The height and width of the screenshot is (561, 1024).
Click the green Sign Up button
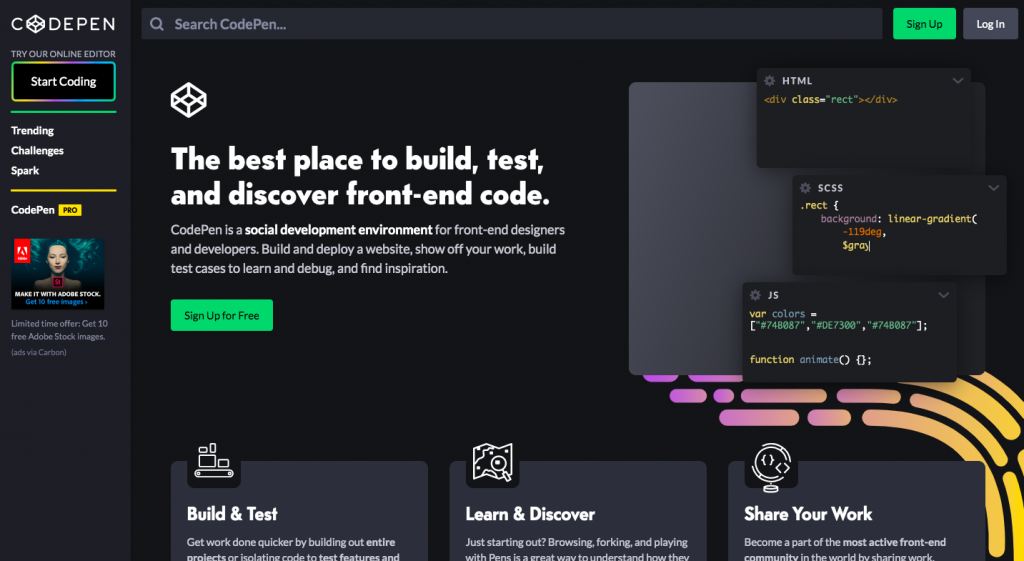pyautogui.click(x=924, y=24)
